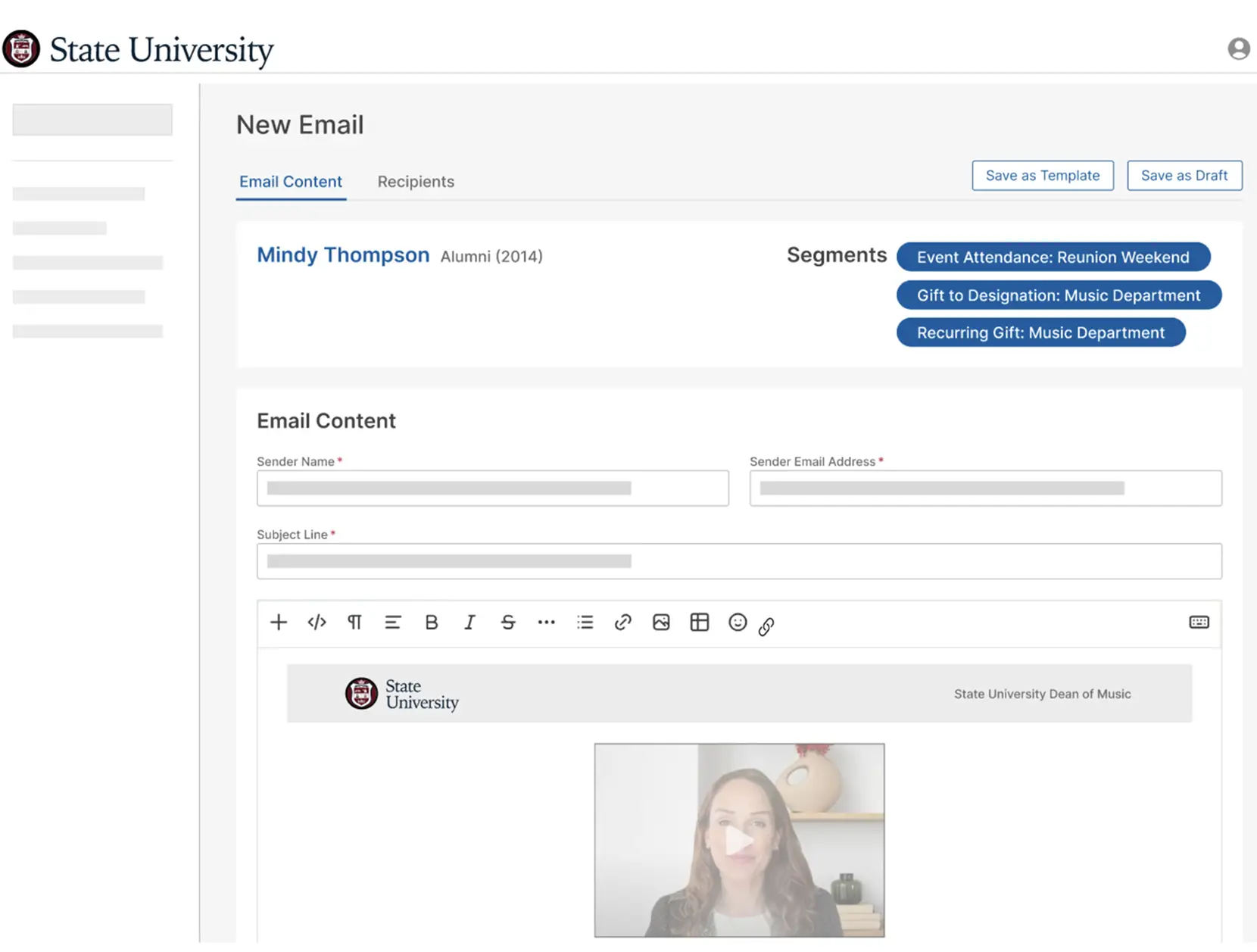Open the keyboard shortcuts icon on toolbar right
Image resolution: width=1257 pixels, height=952 pixels.
coord(1199,623)
